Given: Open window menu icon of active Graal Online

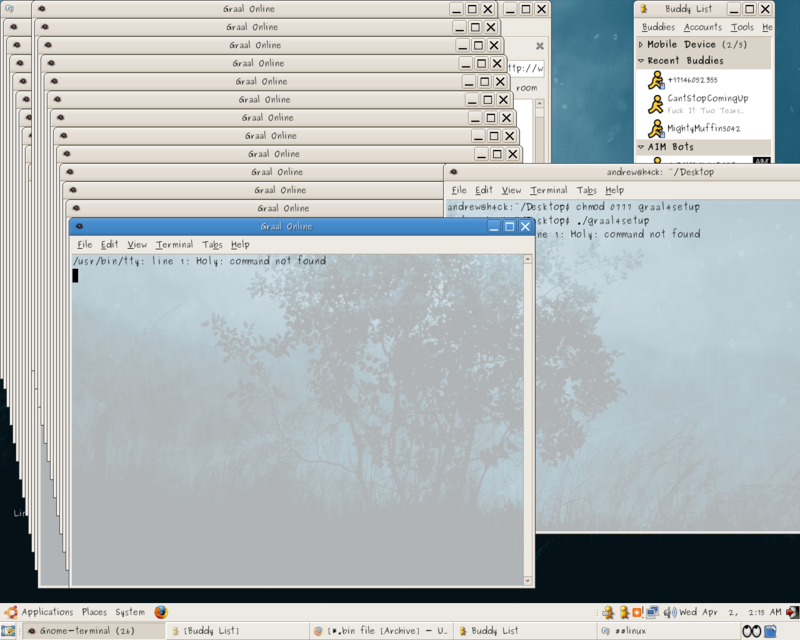Looking at the screenshot, I should click(x=79, y=226).
